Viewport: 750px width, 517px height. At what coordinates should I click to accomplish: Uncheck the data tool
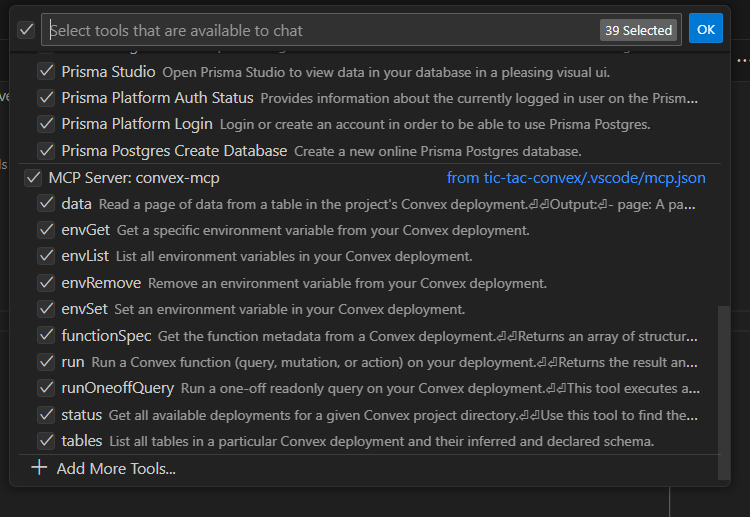(x=46, y=203)
